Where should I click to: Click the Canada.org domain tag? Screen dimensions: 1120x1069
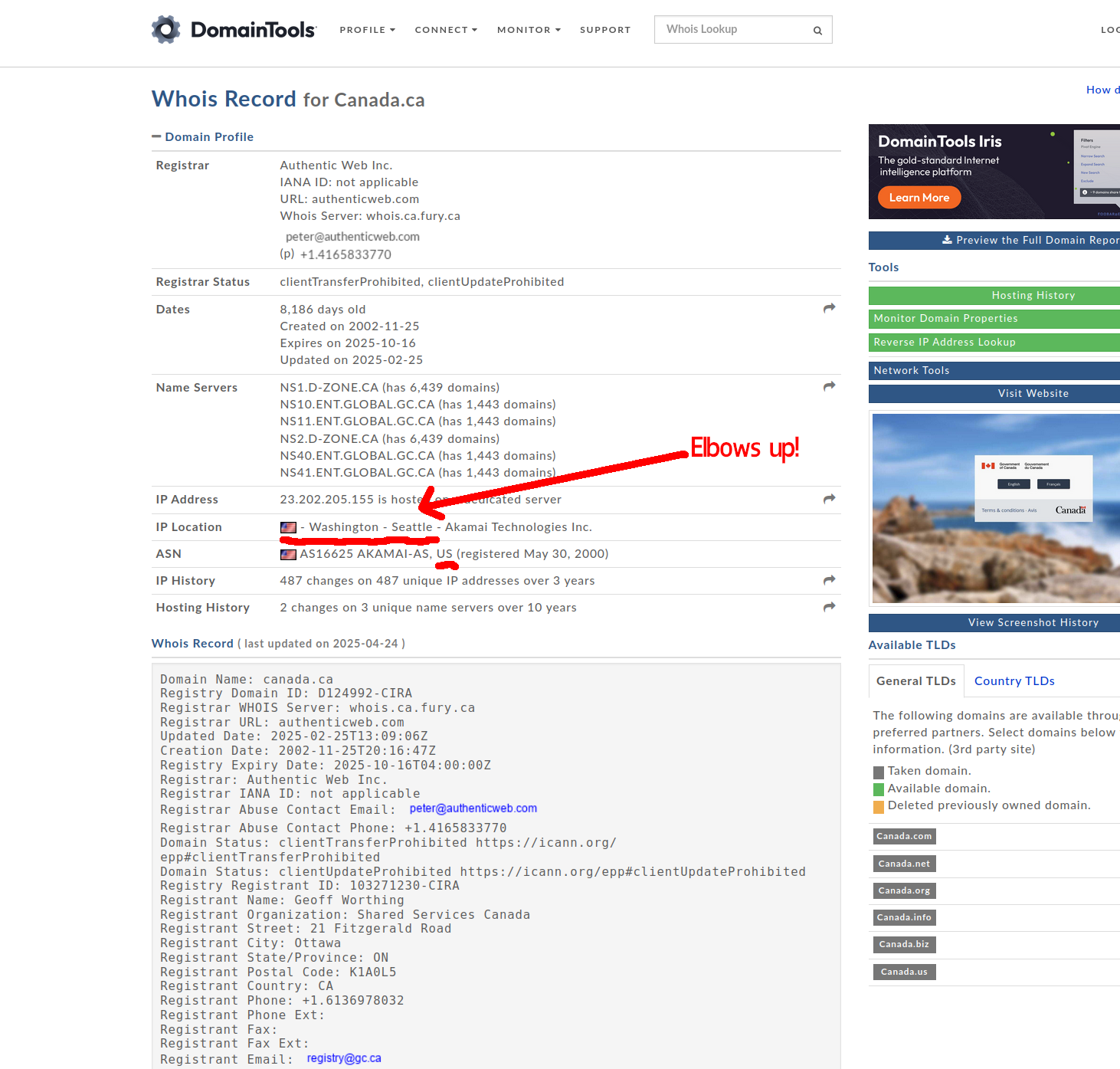[x=904, y=890]
